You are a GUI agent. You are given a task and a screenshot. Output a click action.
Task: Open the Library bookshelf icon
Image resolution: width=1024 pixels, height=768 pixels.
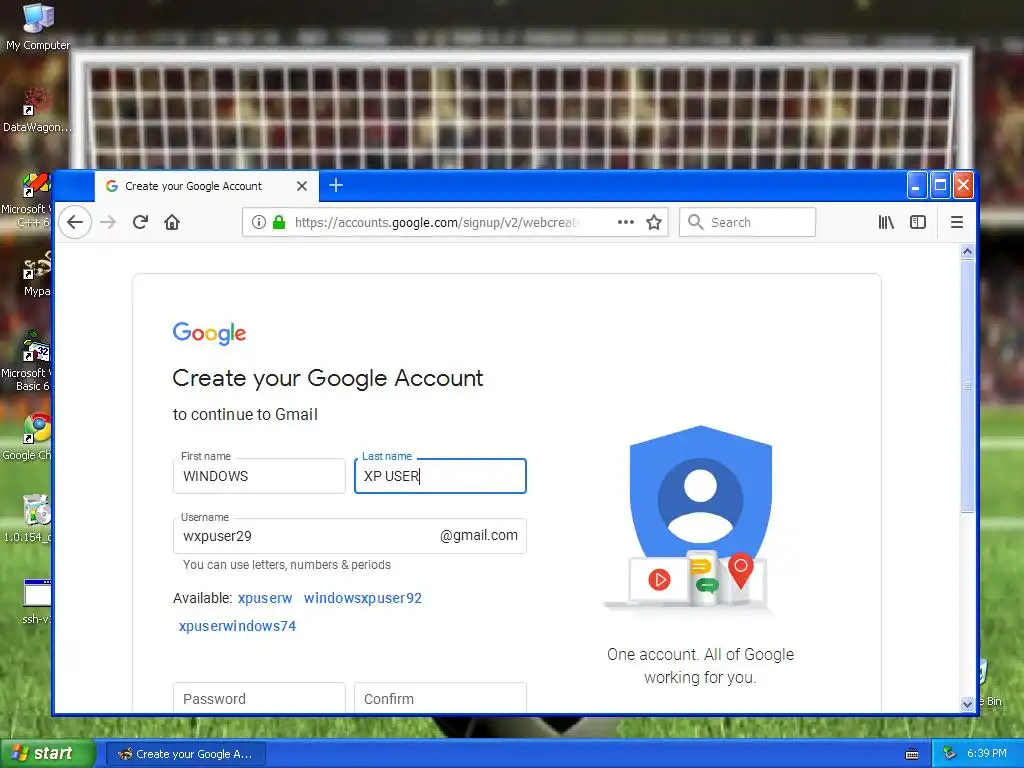886,223
